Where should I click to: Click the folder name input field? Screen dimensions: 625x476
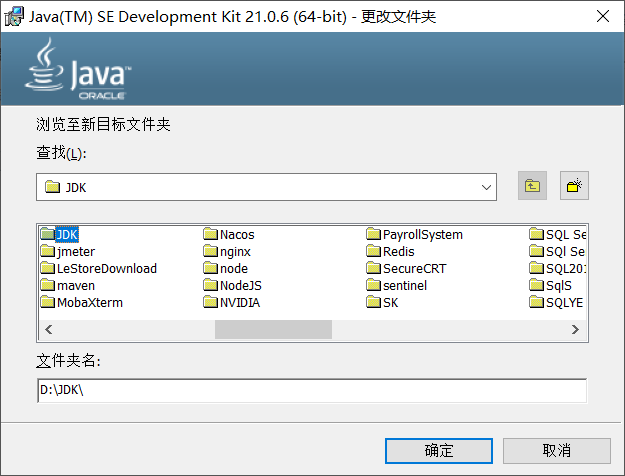click(x=311, y=390)
